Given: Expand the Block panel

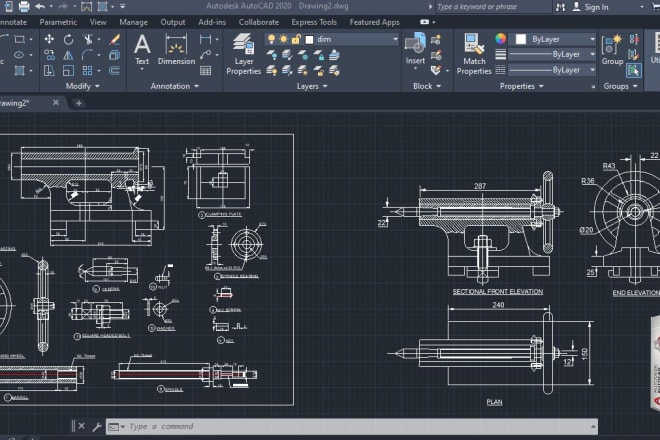Looking at the screenshot, I should (427, 86).
